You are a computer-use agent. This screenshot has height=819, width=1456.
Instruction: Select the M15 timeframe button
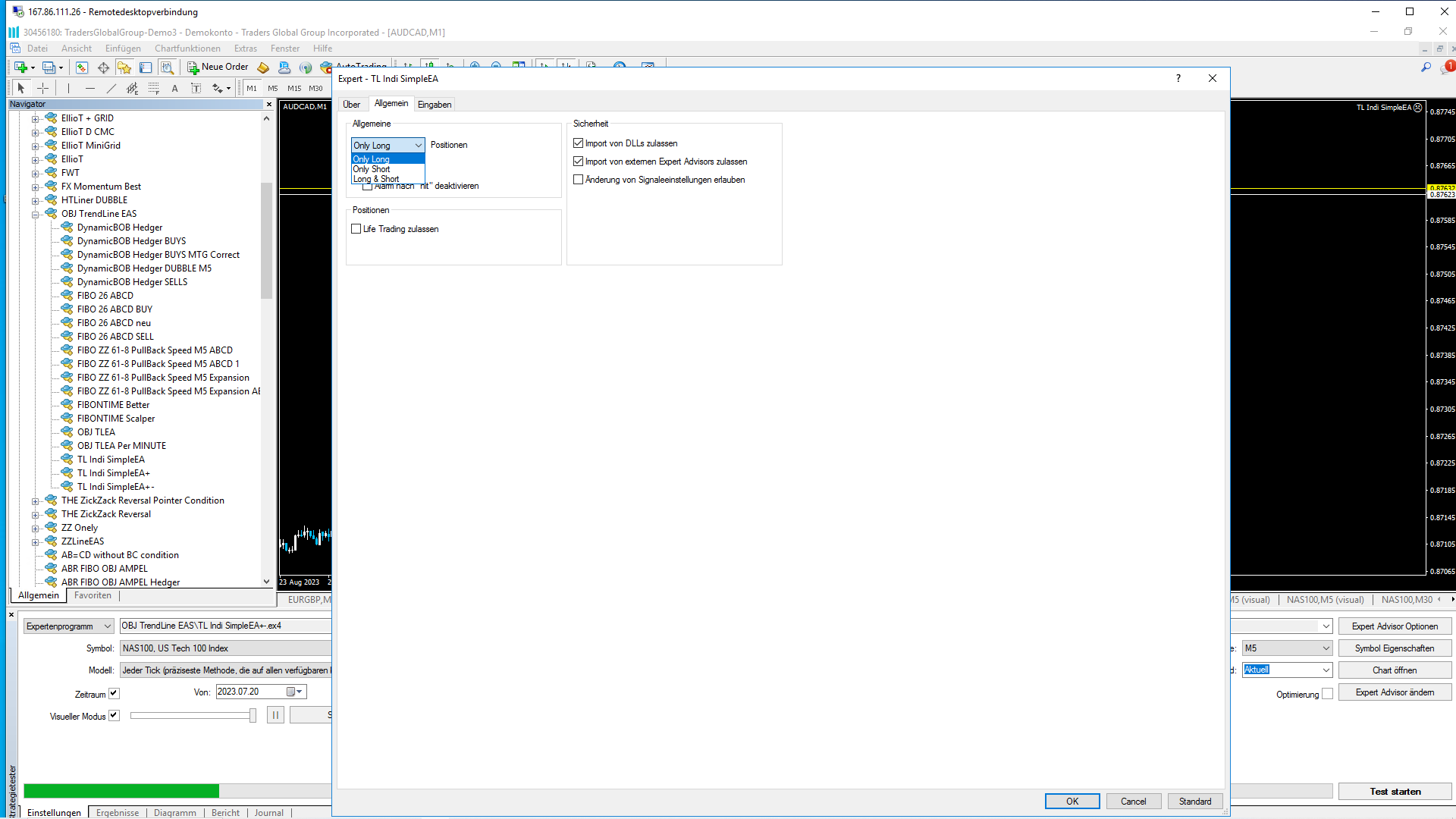click(x=294, y=89)
